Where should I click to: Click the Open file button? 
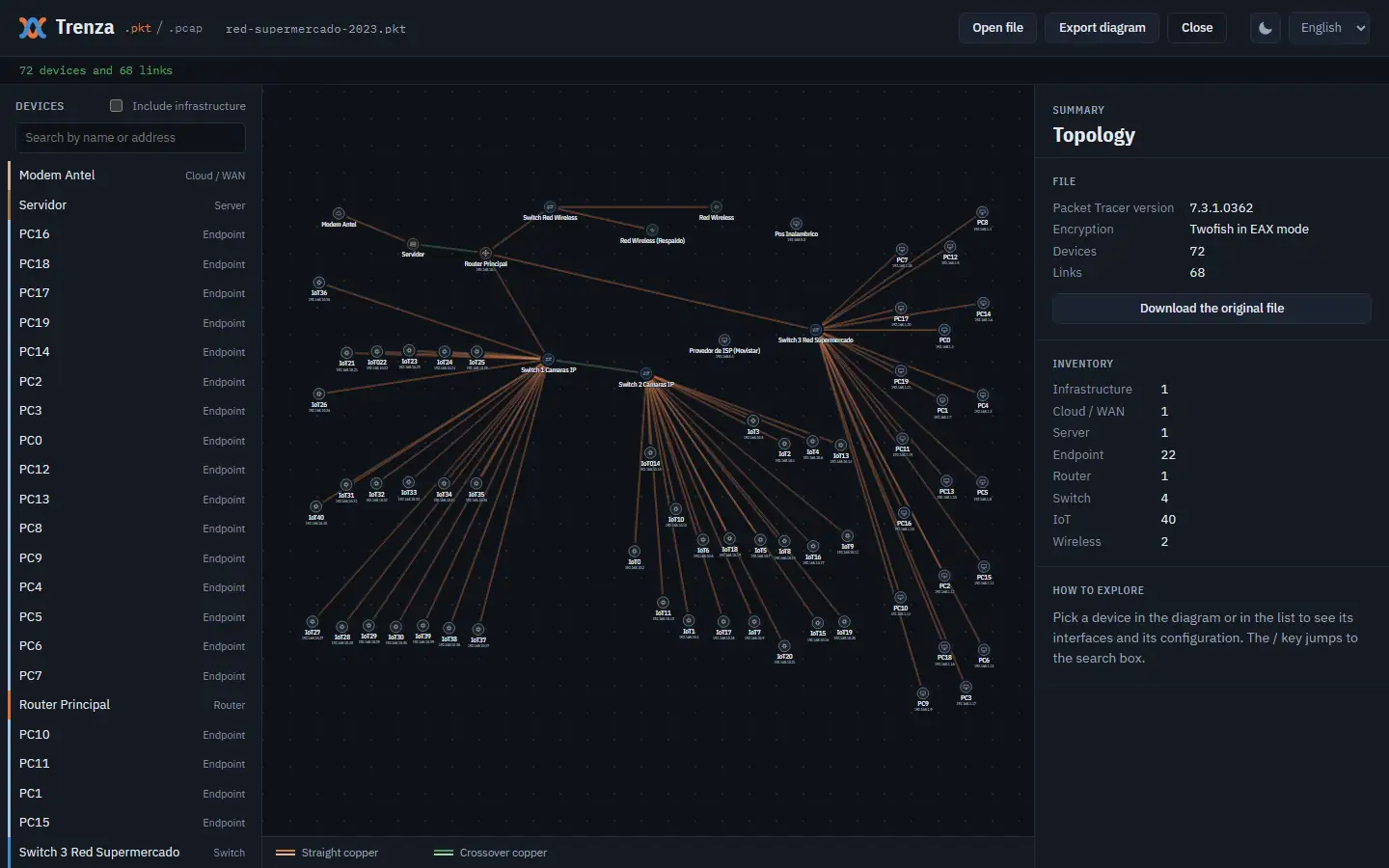(x=997, y=28)
